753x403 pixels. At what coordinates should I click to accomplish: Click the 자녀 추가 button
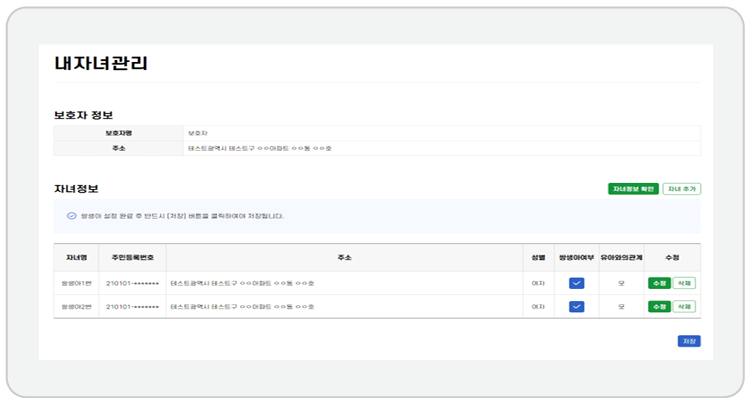coord(681,189)
